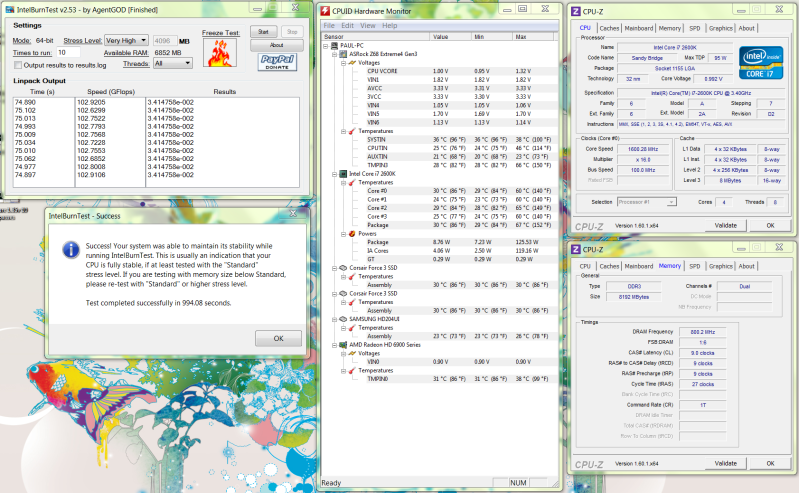Open the Threads dropdown set to All

click(x=173, y=63)
